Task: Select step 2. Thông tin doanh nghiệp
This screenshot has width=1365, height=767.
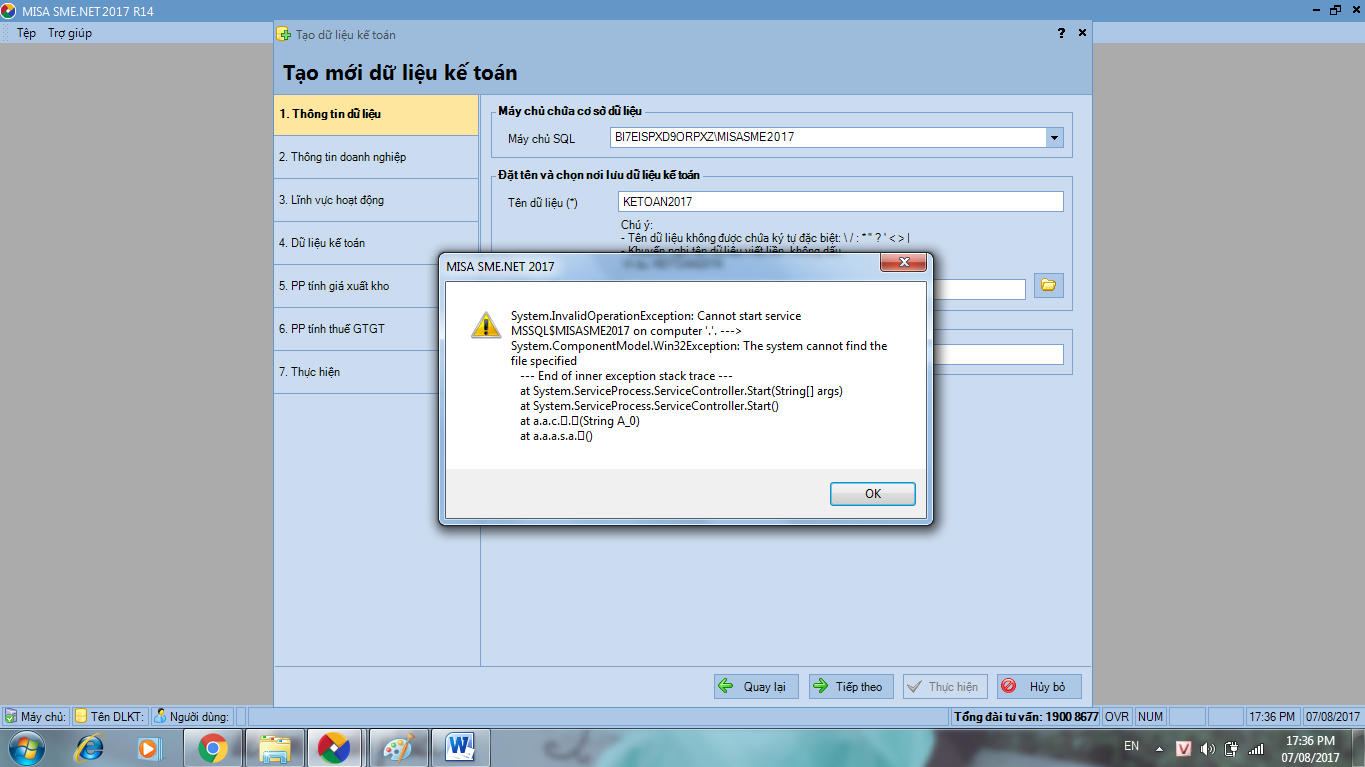Action: coord(376,157)
